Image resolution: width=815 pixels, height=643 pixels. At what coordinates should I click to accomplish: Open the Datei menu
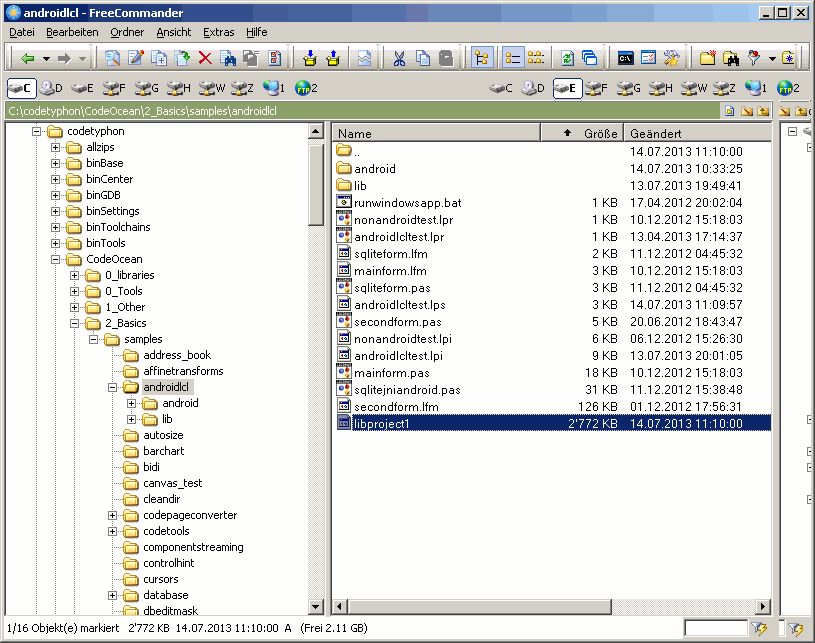pos(22,32)
